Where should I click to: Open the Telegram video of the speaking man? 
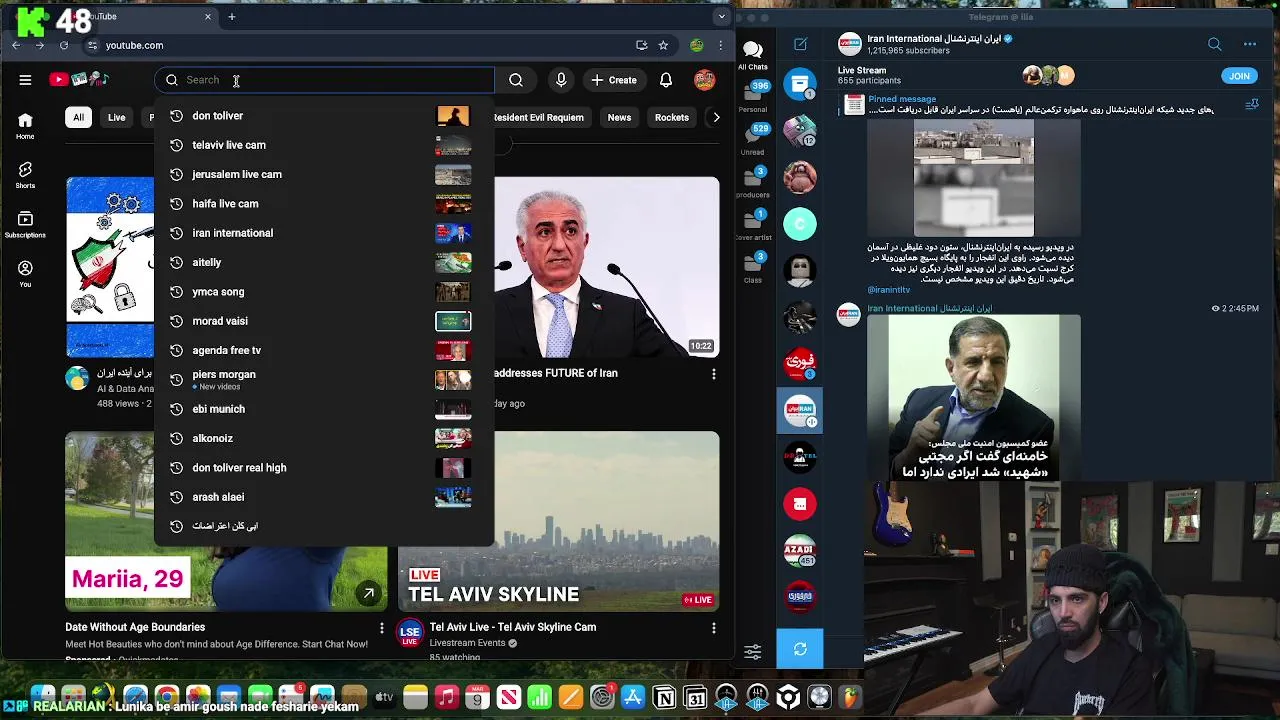pos(973,398)
